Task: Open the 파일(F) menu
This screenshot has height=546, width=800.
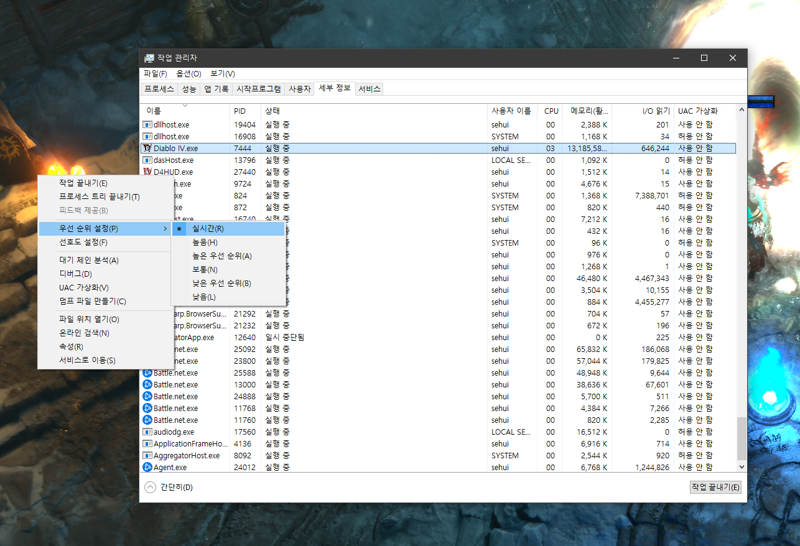Action: click(155, 73)
